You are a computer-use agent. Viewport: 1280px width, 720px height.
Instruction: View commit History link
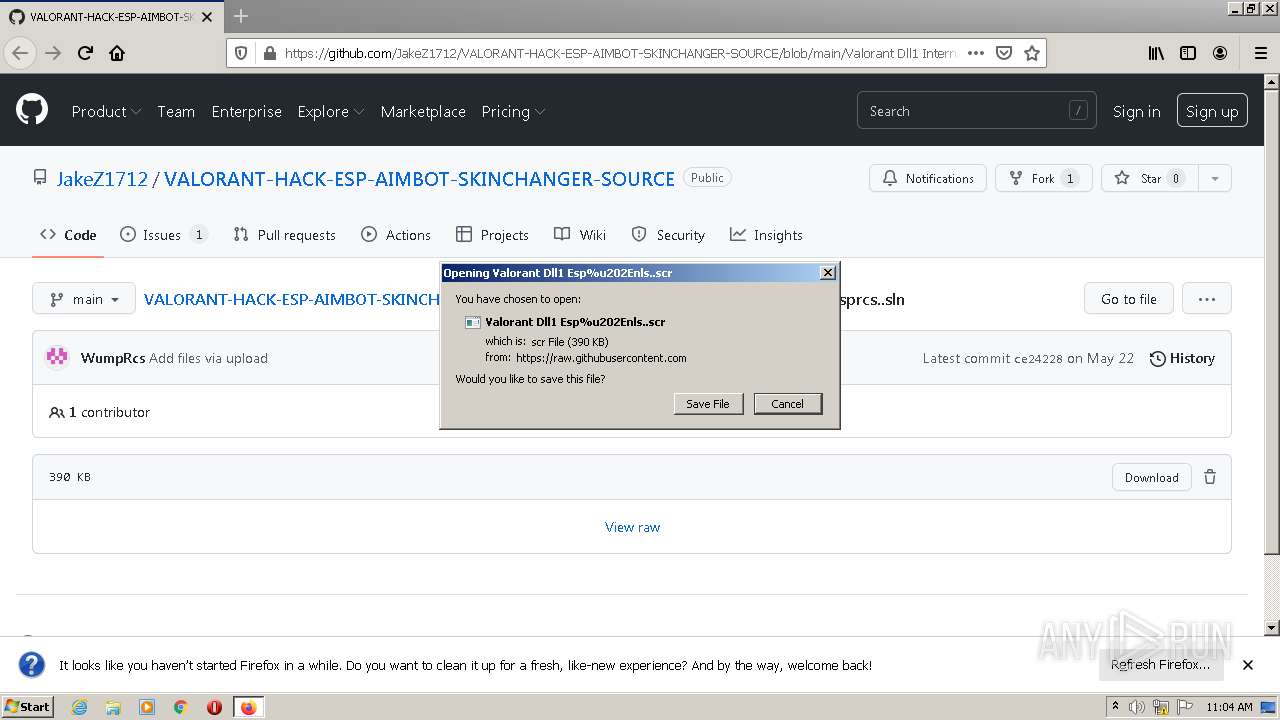click(1182, 358)
